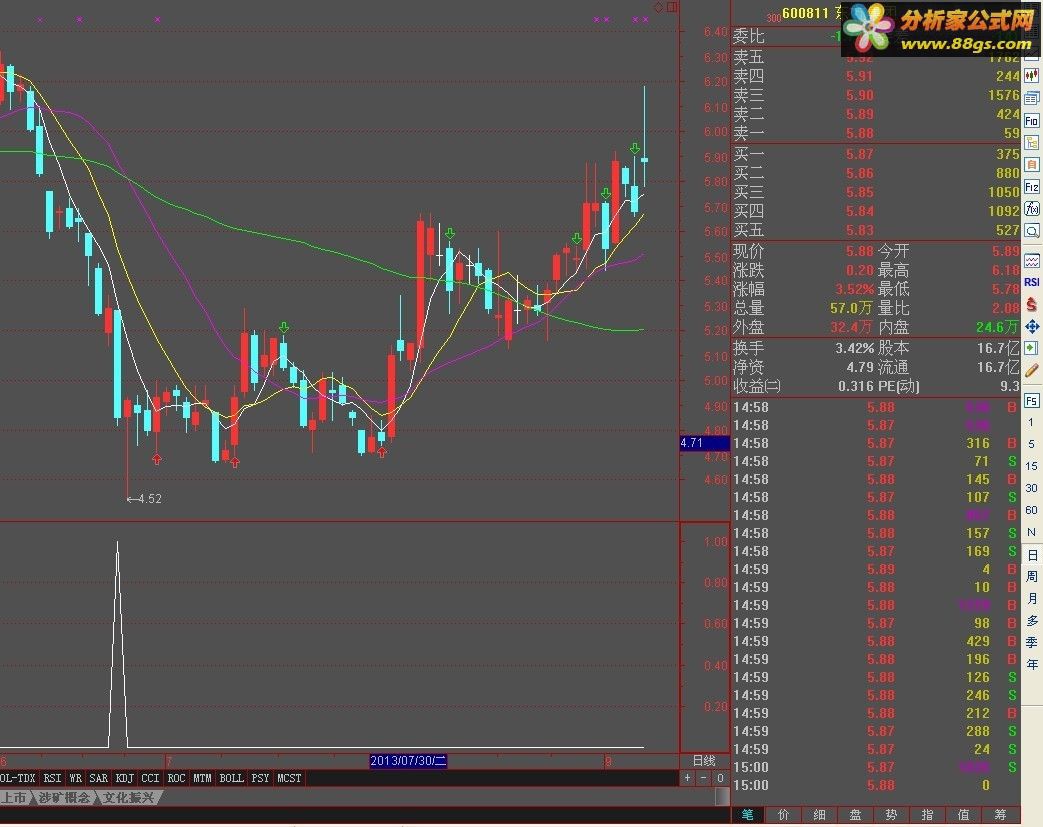Click the 0 reset button beside minus
Image resolution: width=1043 pixels, height=827 pixels.
[x=720, y=778]
